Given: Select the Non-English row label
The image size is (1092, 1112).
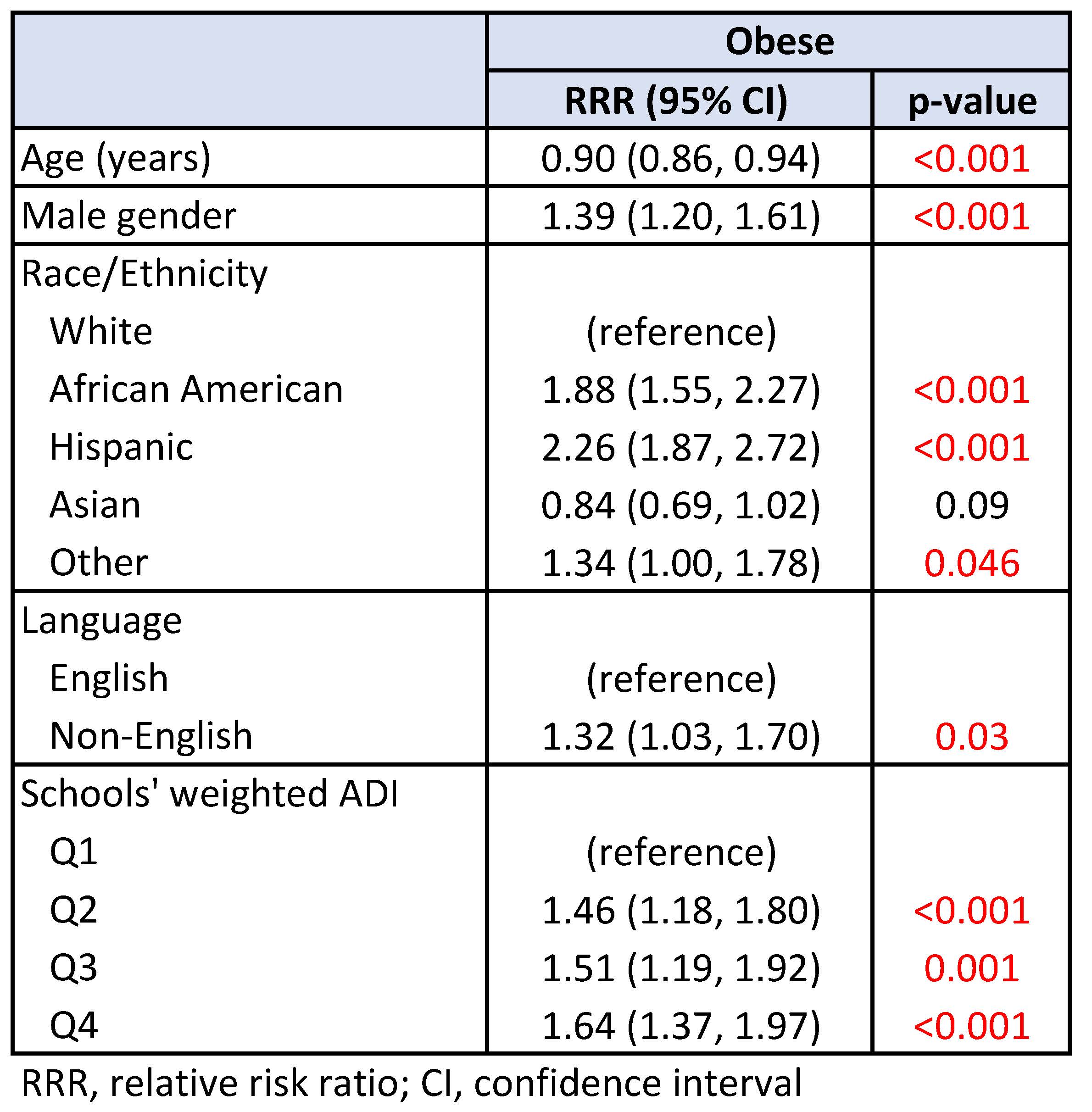Looking at the screenshot, I should tap(151, 736).
